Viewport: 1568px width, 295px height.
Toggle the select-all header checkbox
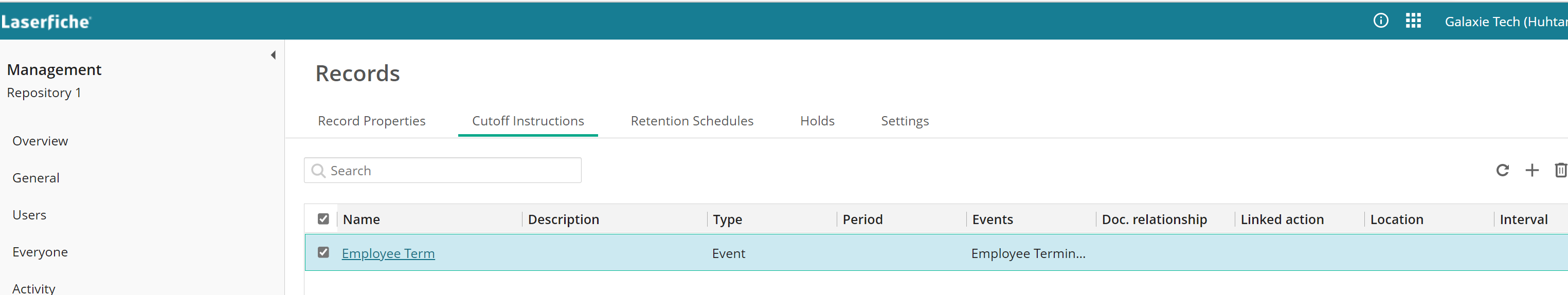(x=323, y=219)
